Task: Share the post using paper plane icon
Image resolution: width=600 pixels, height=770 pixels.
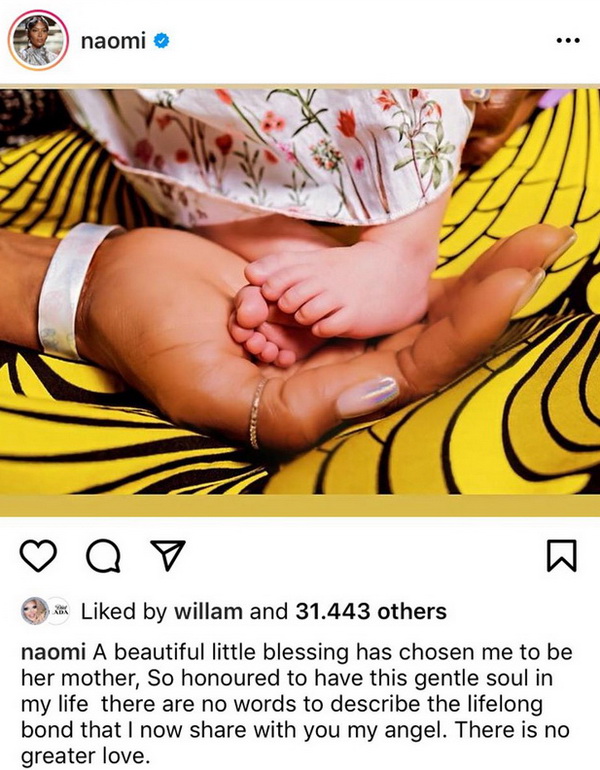Action: click(x=167, y=555)
